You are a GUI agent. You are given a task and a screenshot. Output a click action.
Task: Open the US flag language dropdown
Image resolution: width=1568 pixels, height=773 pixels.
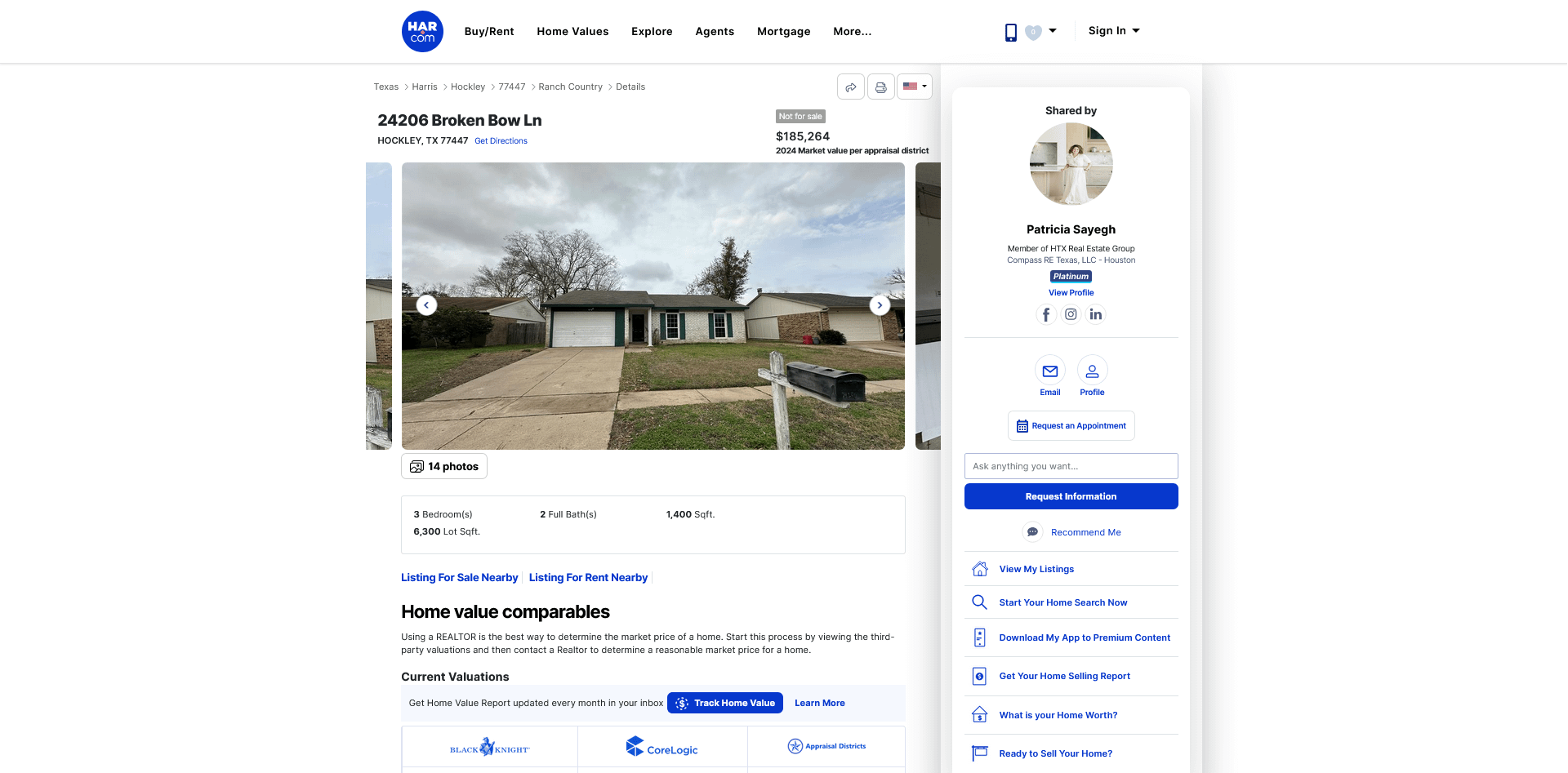[915, 87]
